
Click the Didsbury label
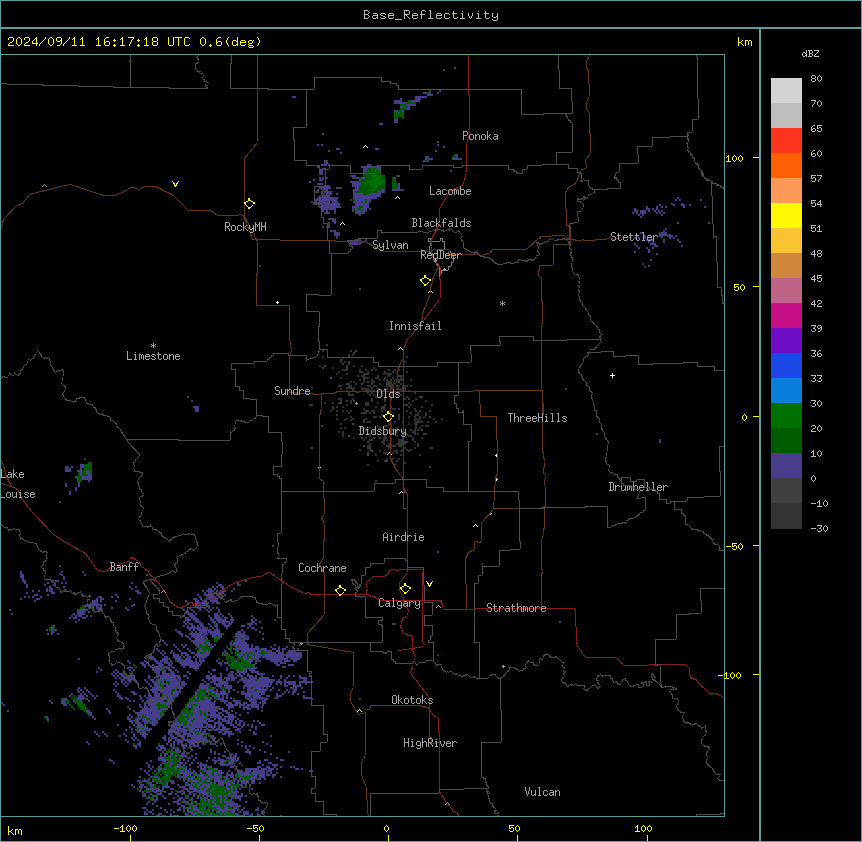tap(383, 431)
